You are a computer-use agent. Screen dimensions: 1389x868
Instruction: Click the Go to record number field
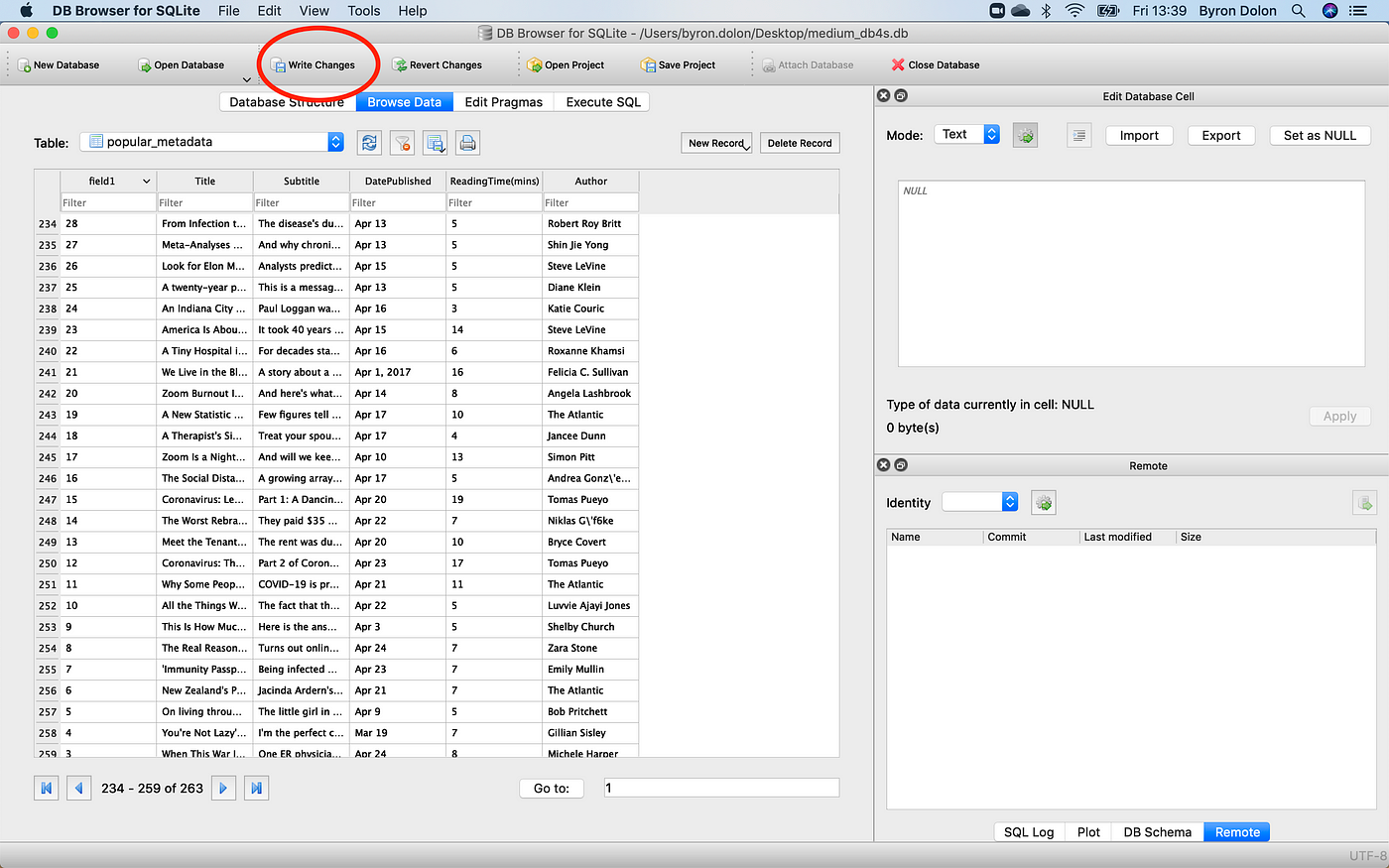[720, 788]
